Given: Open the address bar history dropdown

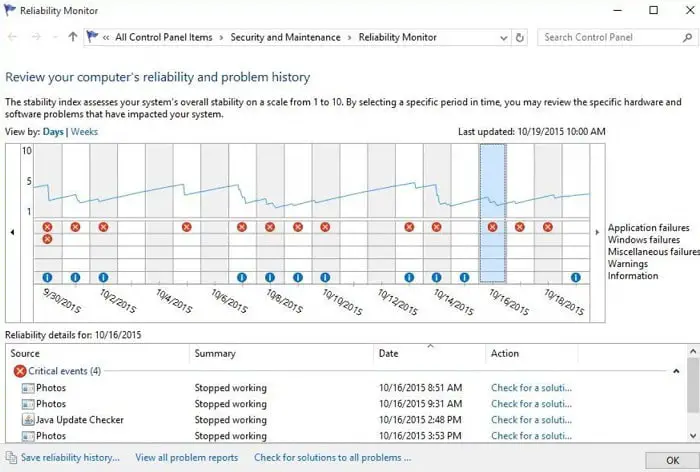Looking at the screenshot, I should [504, 38].
